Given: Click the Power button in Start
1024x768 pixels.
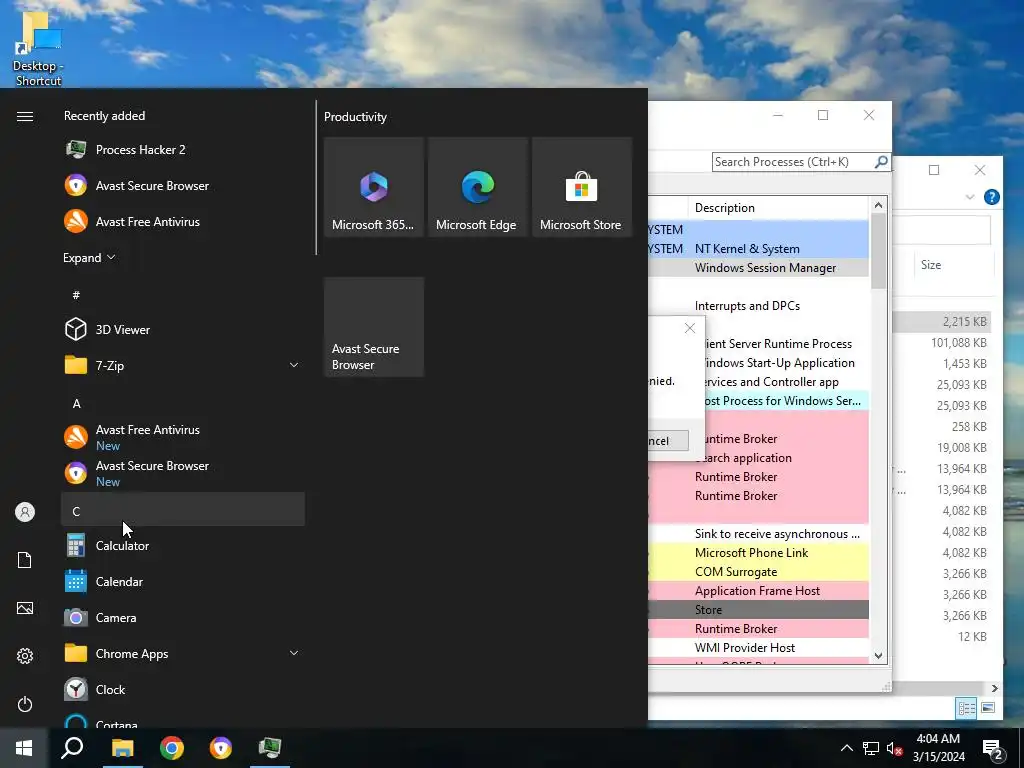Looking at the screenshot, I should (x=25, y=704).
